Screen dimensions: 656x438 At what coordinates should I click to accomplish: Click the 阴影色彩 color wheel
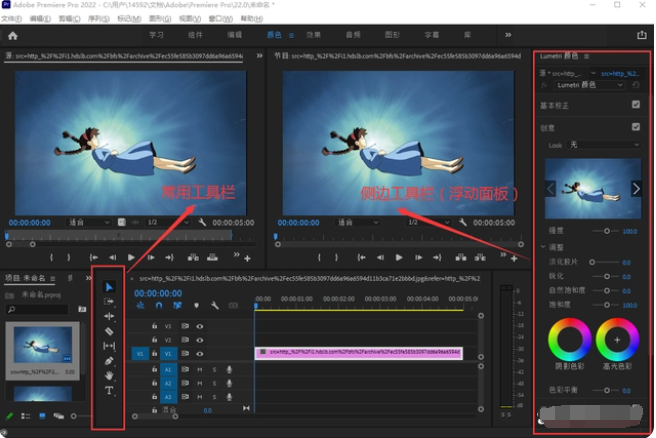[x=571, y=341]
